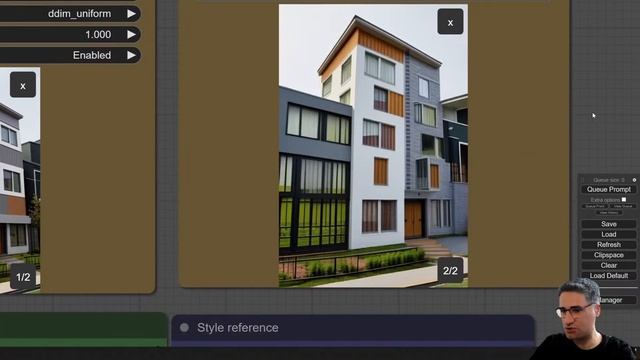This screenshot has height=360, width=640.
Task: Click the Load workflow button
Action: tap(609, 234)
